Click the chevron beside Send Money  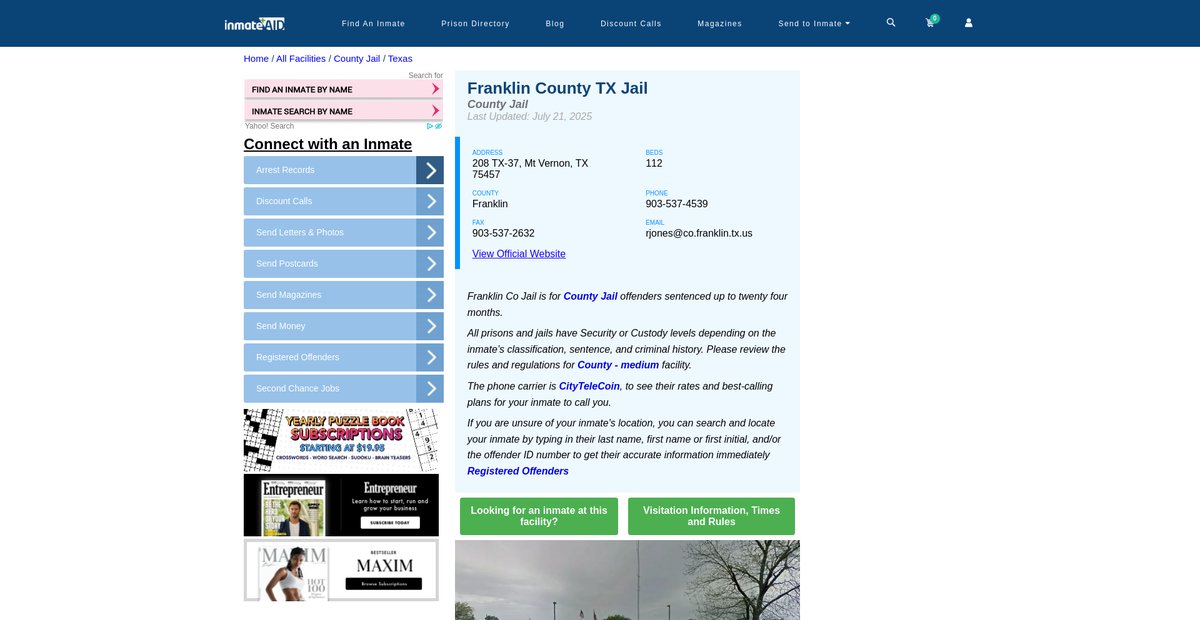point(430,326)
